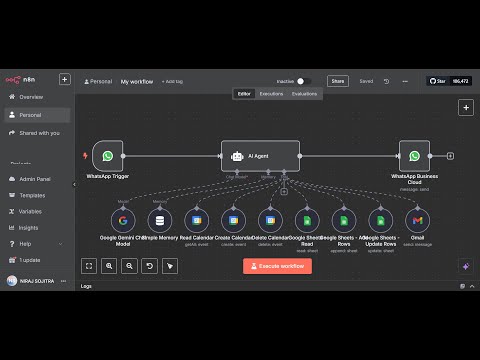Open Insights page

(23, 228)
